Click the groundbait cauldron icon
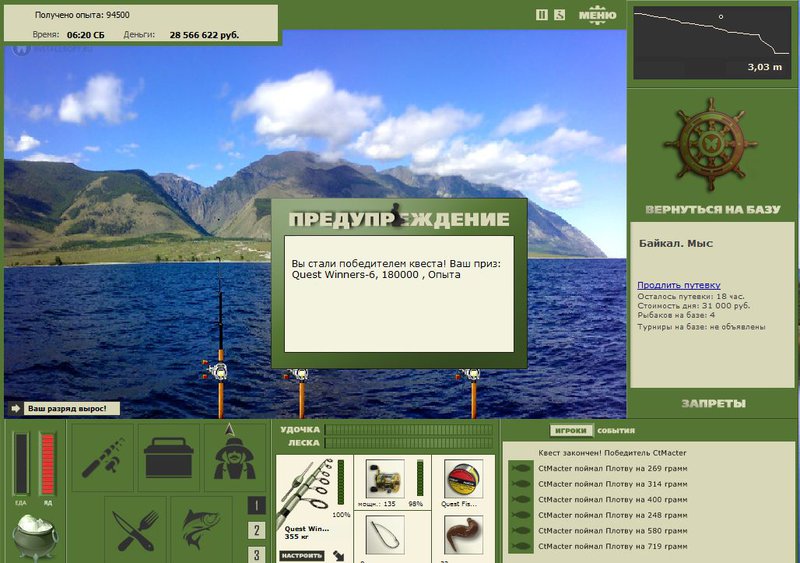Screen dimensions: 800x563 click(34, 536)
